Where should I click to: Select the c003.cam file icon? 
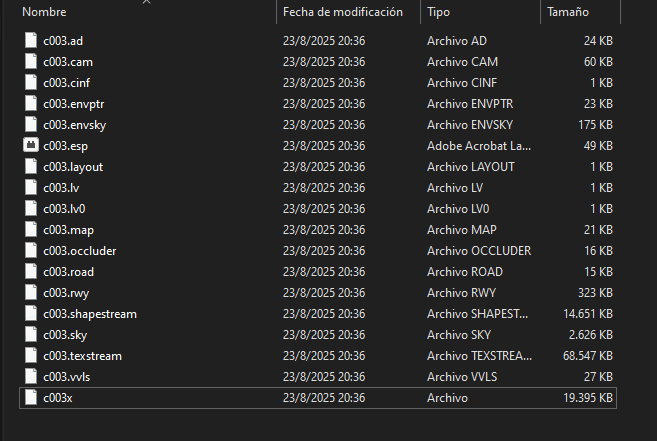click(31, 62)
